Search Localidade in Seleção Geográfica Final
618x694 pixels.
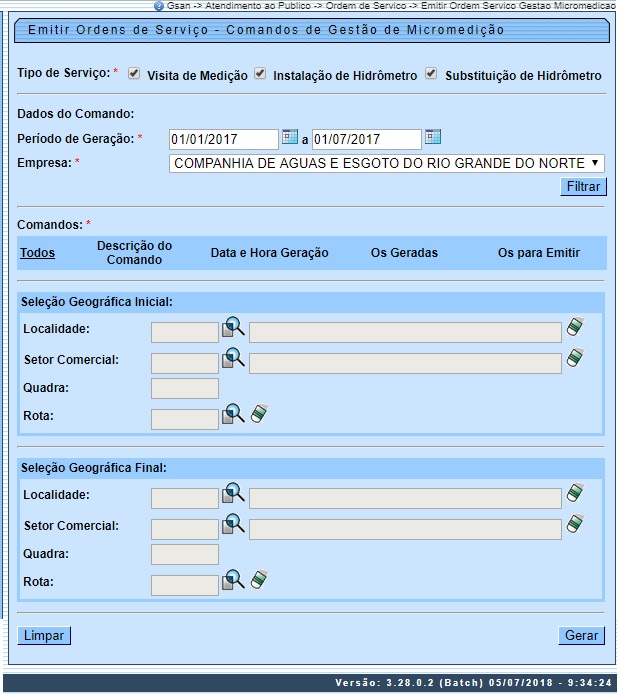click(233, 494)
